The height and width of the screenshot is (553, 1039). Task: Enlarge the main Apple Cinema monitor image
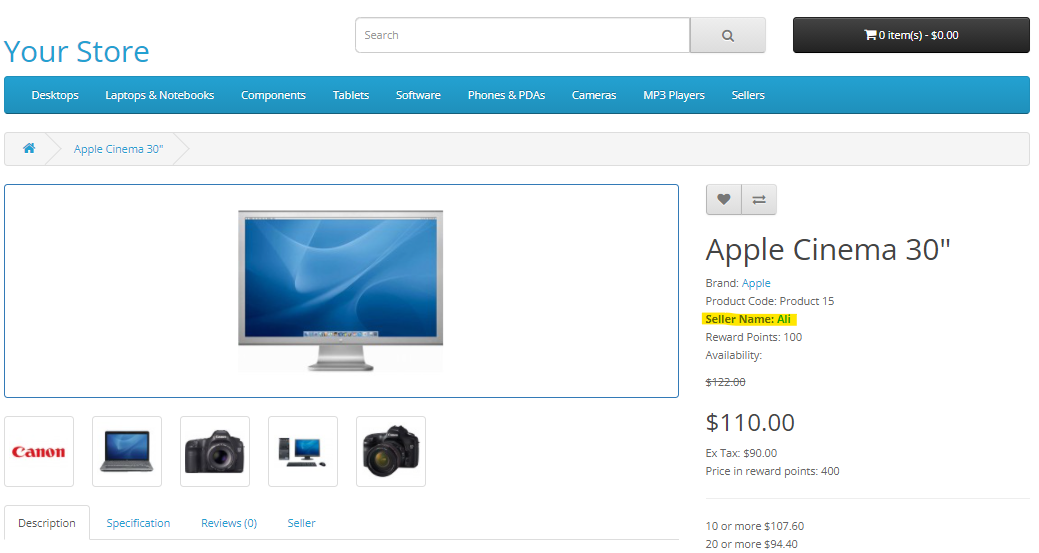click(x=341, y=291)
